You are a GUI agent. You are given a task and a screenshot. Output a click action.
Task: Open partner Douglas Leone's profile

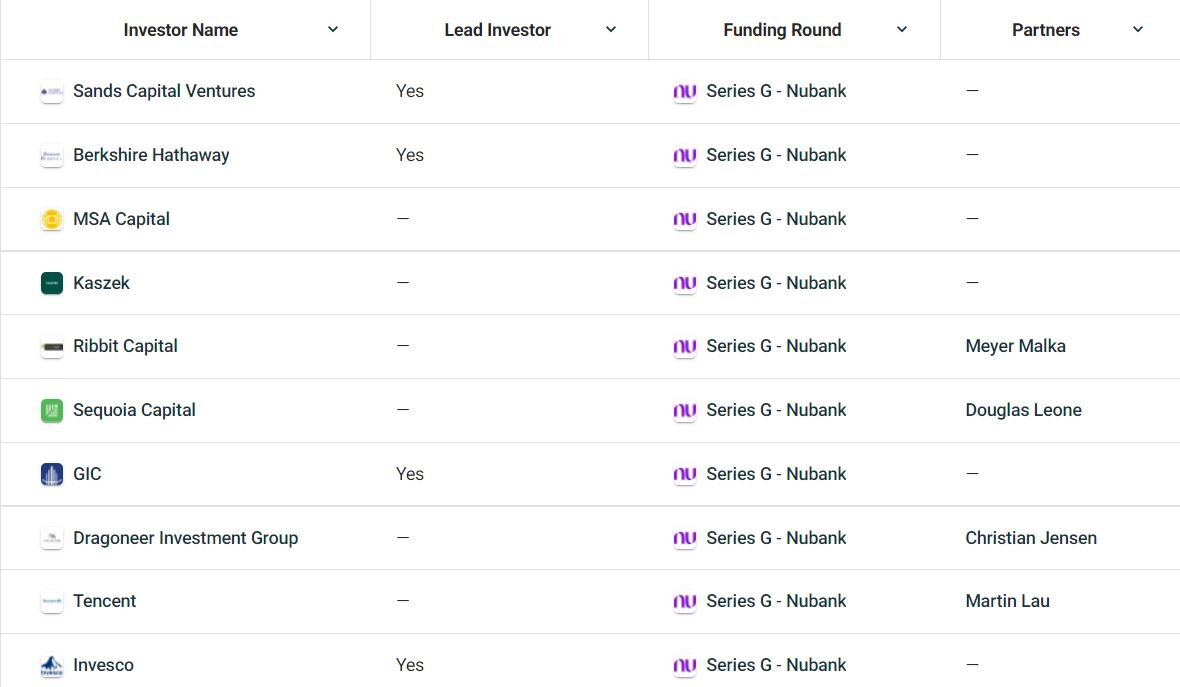tap(1023, 410)
